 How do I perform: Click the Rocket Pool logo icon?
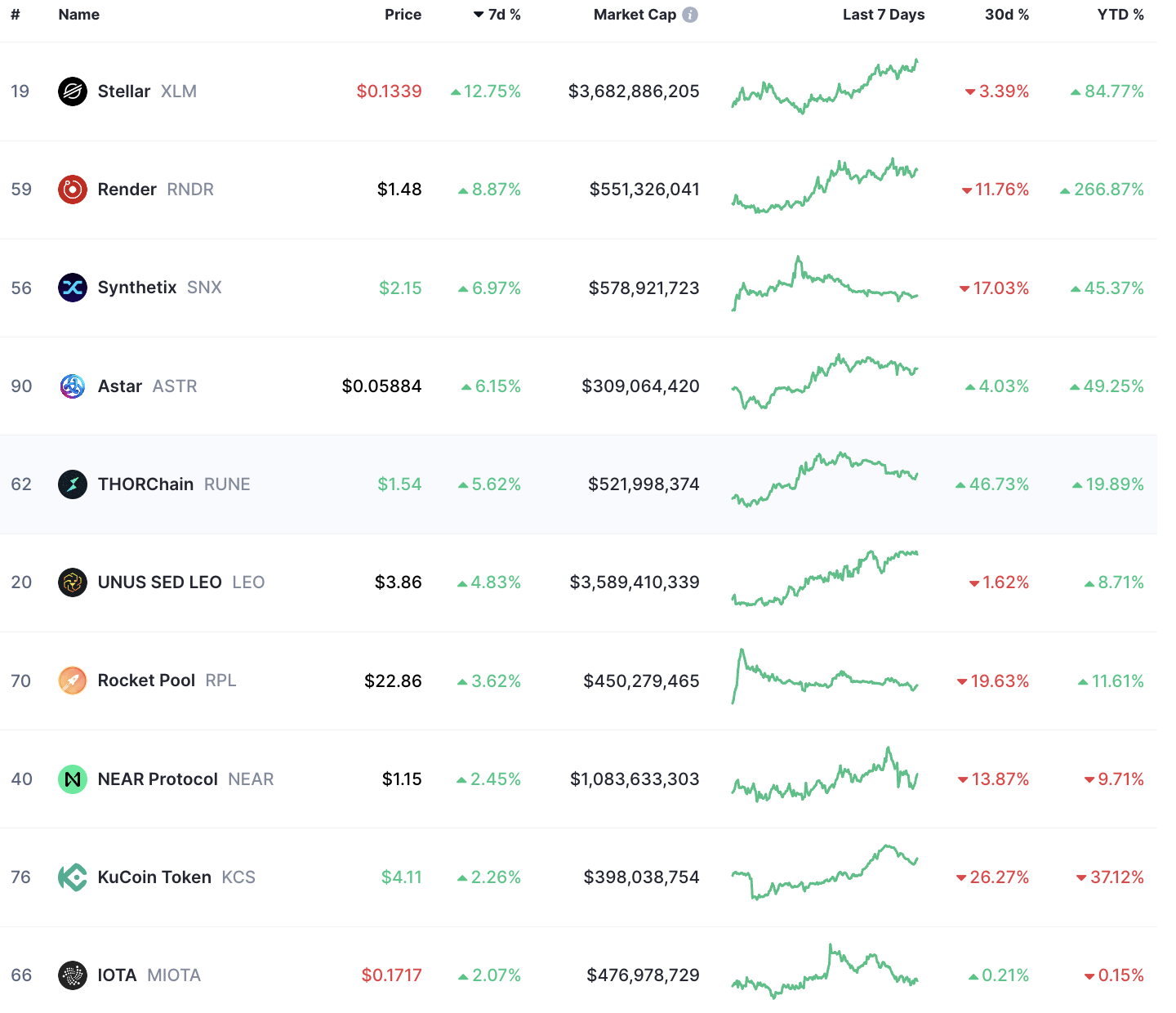point(73,681)
